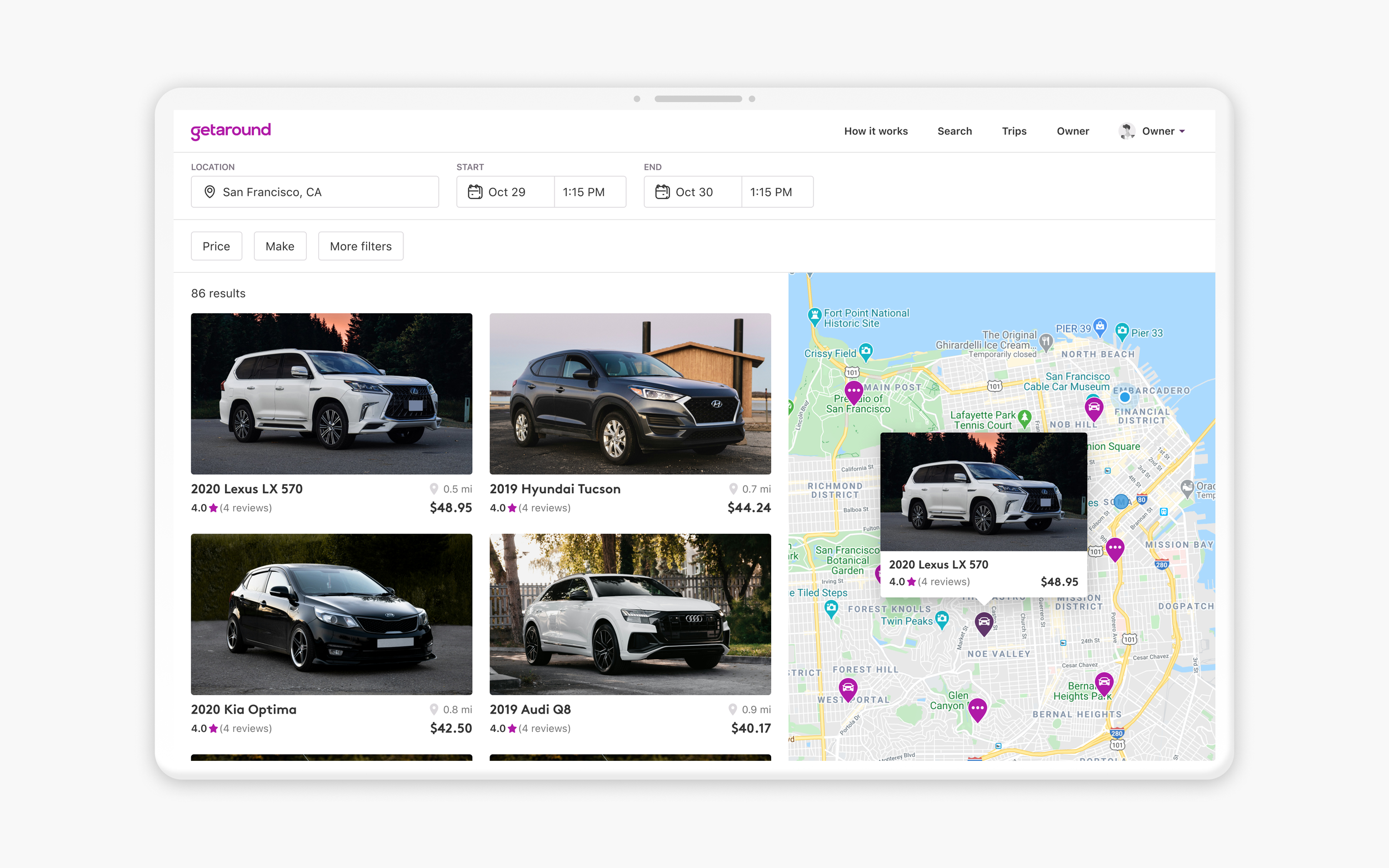Click the rating star on Lexus LX 570 listing

point(213,508)
